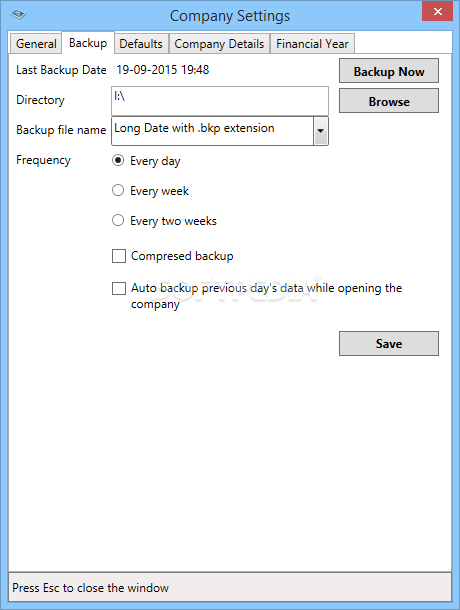Go to the Company Details tab

(219, 44)
